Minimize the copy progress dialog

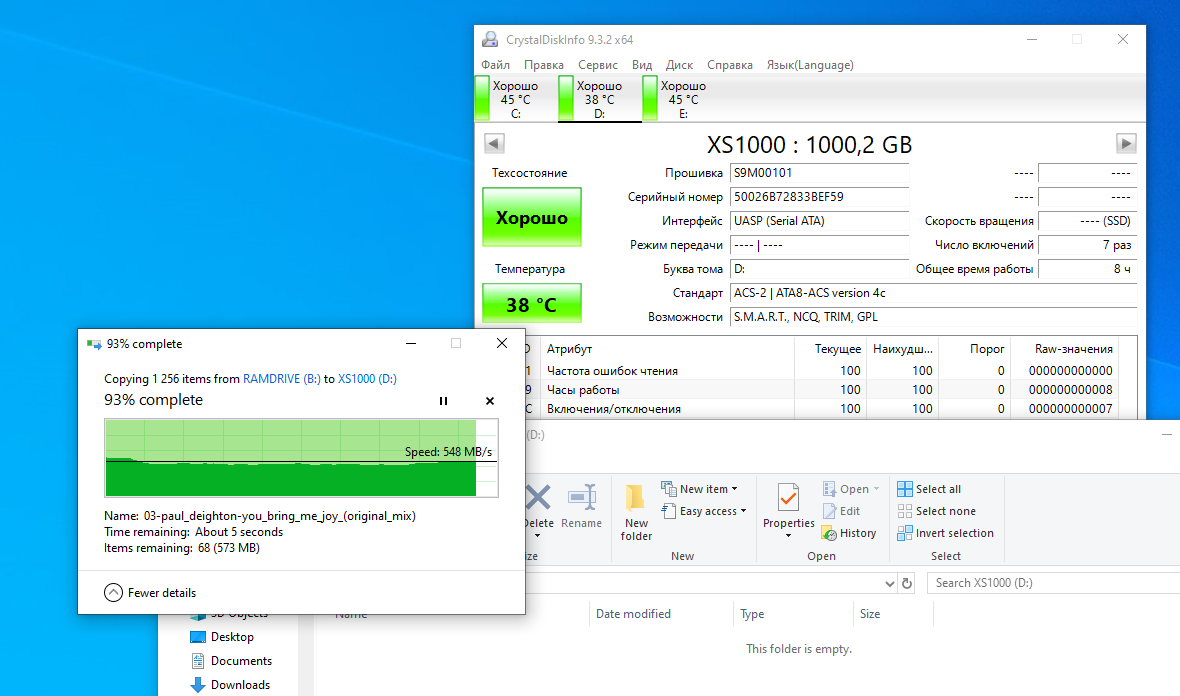tap(411, 344)
